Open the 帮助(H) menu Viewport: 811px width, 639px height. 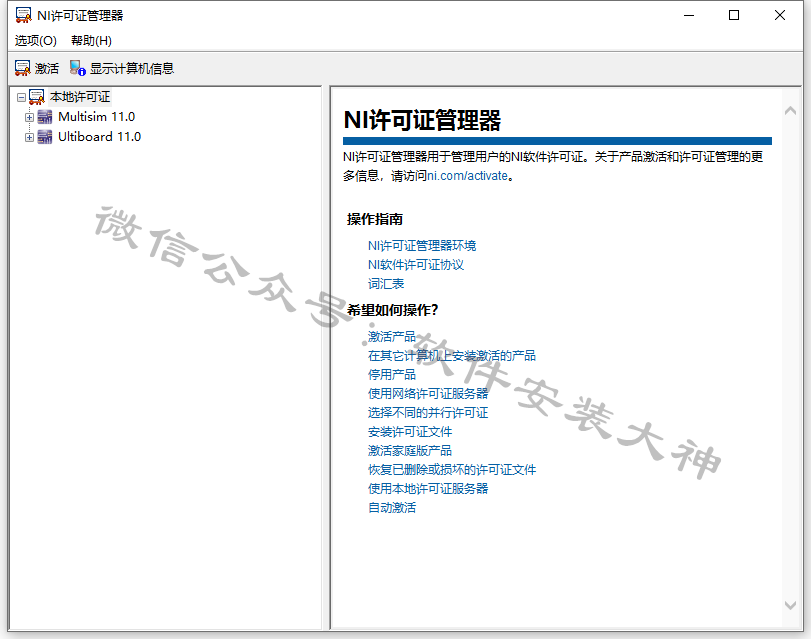[x=92, y=40]
